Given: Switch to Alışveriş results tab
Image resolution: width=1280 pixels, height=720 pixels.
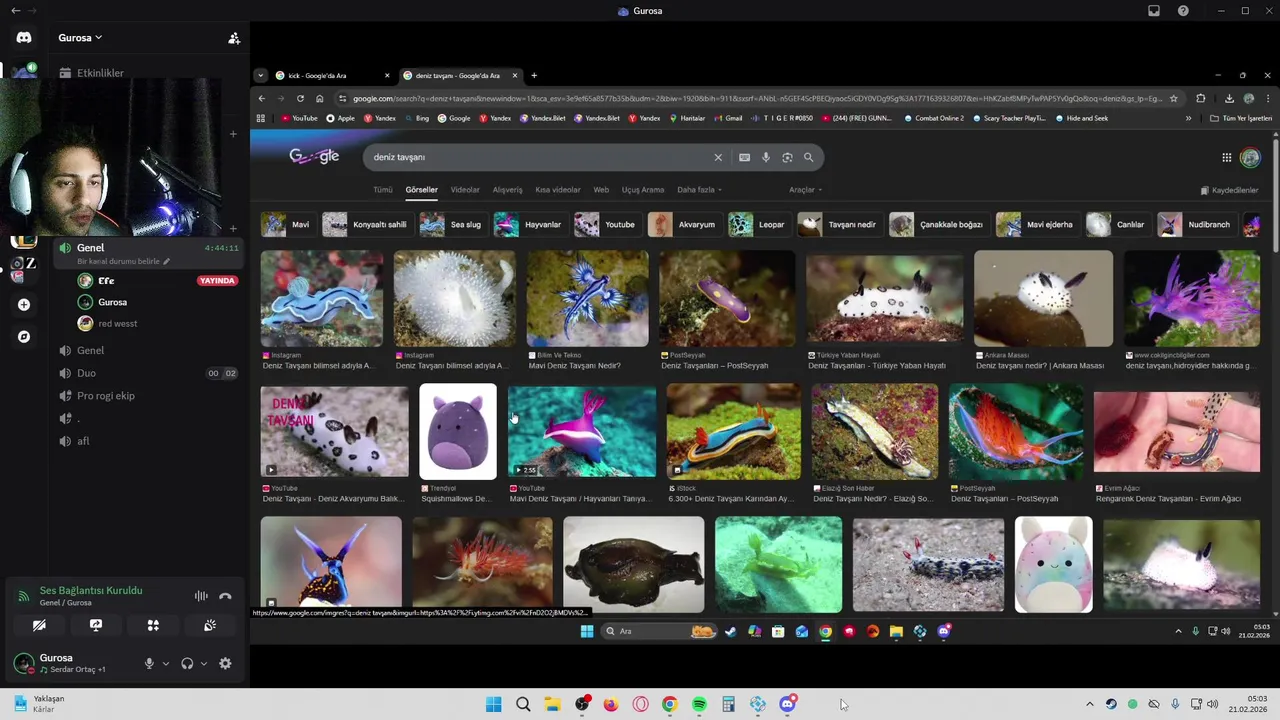Looking at the screenshot, I should point(507,190).
